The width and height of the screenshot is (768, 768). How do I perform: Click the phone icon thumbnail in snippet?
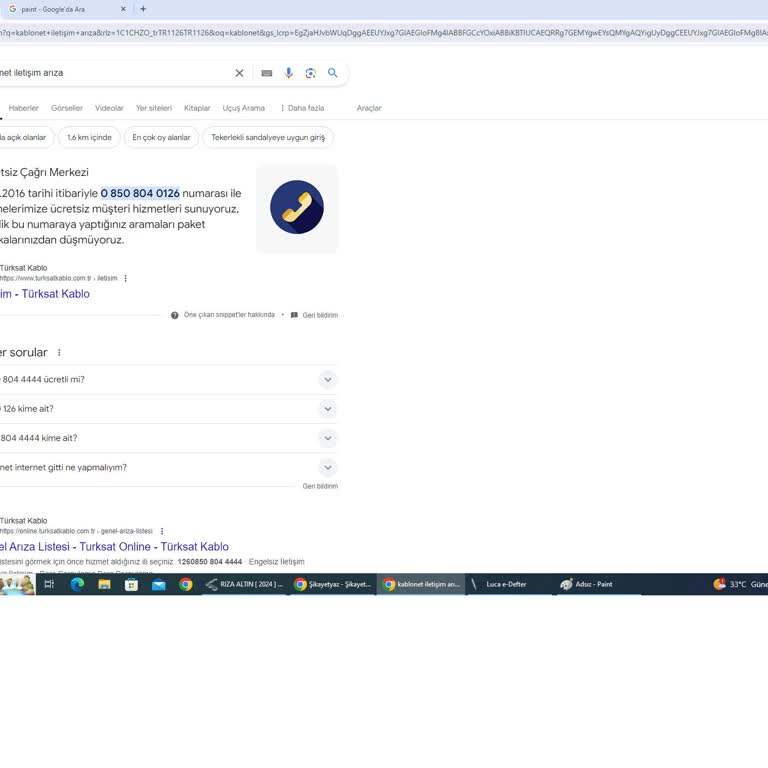pyautogui.click(x=297, y=208)
